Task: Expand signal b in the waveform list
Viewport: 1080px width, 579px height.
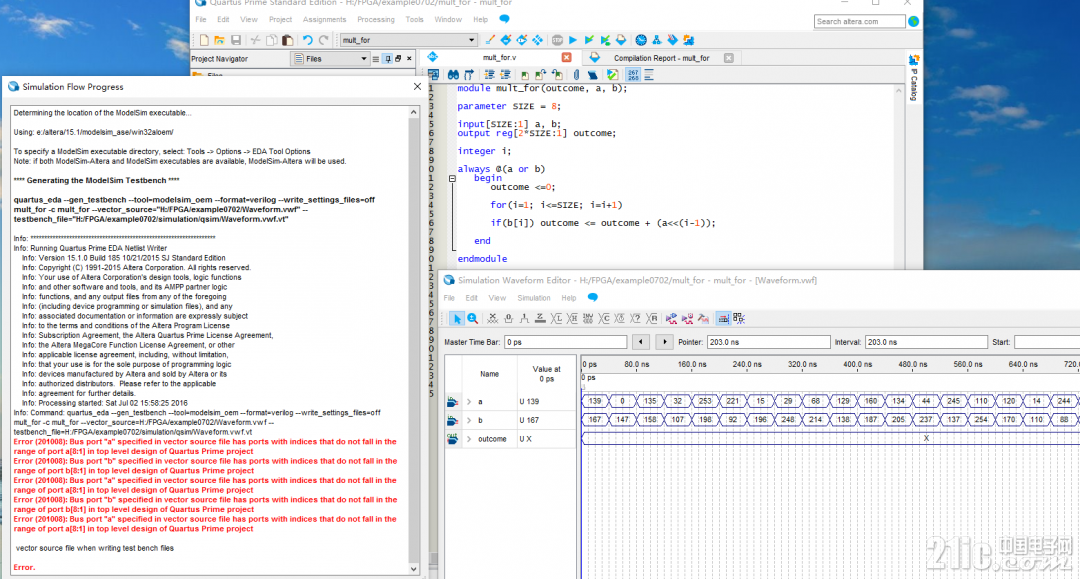Action: click(x=469, y=420)
